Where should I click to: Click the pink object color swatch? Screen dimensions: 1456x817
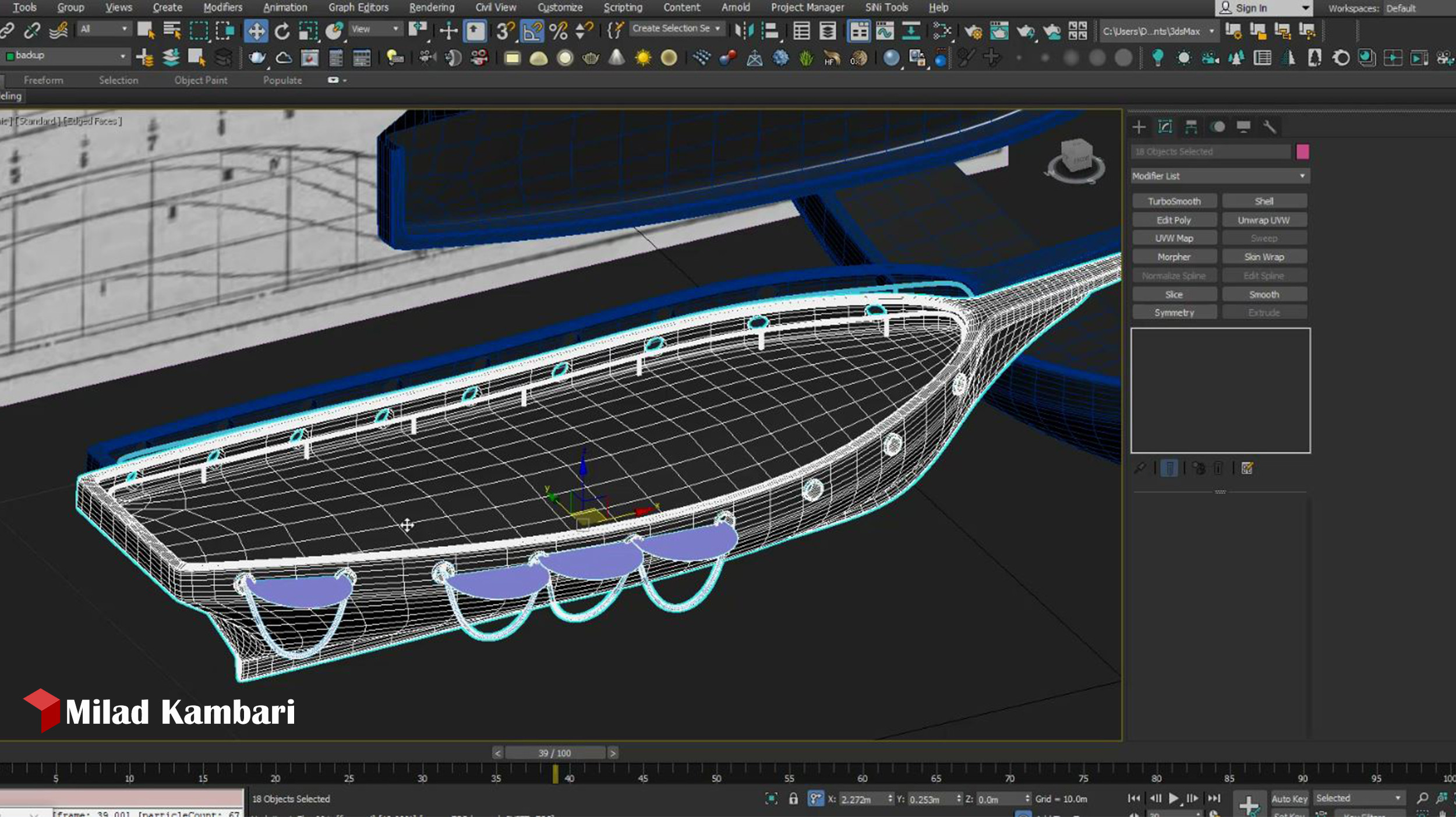[1303, 151]
